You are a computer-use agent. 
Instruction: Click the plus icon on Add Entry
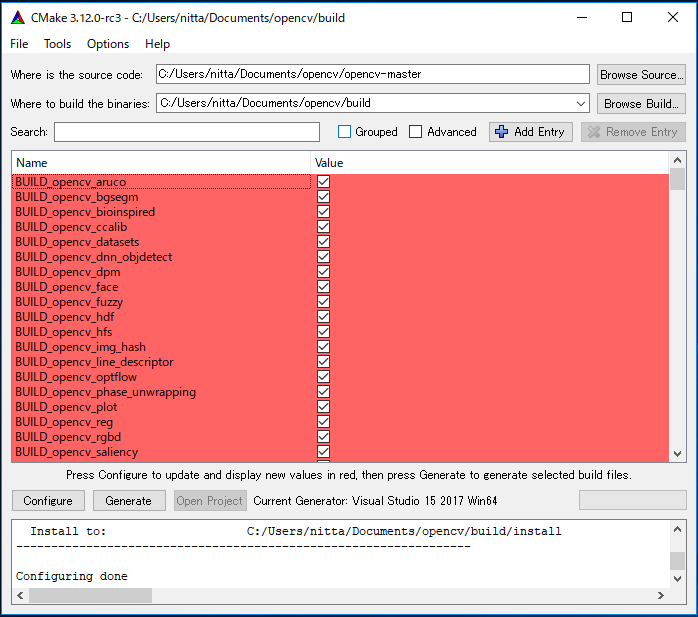click(x=502, y=132)
